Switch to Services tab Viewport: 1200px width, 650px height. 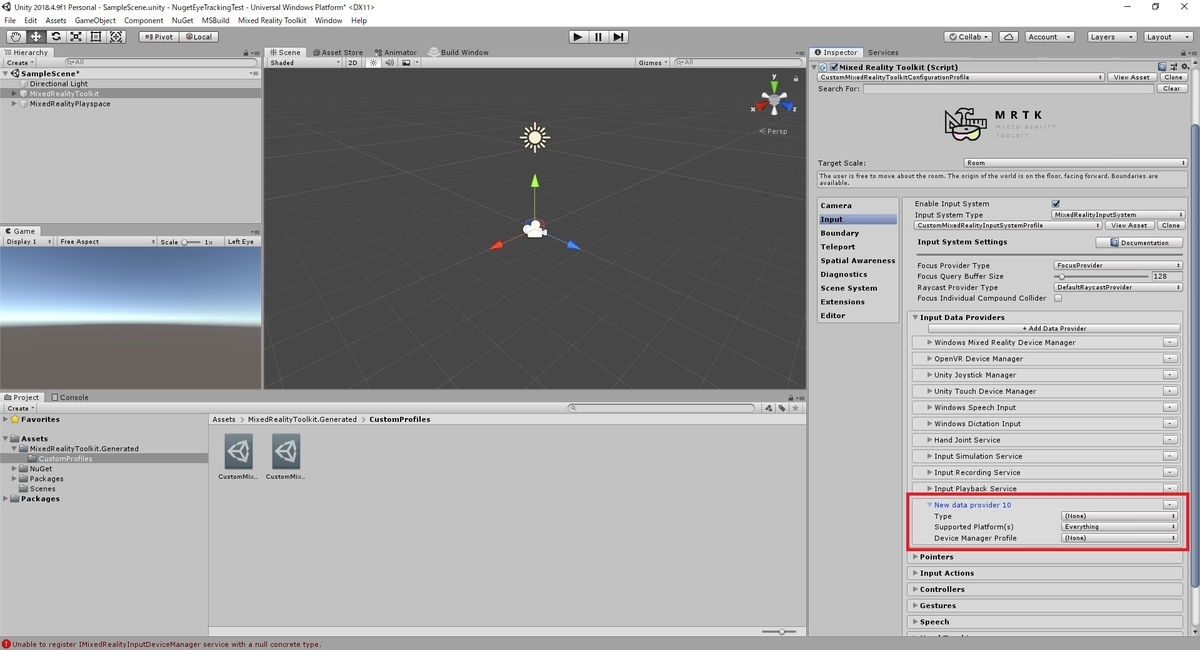[x=883, y=52]
